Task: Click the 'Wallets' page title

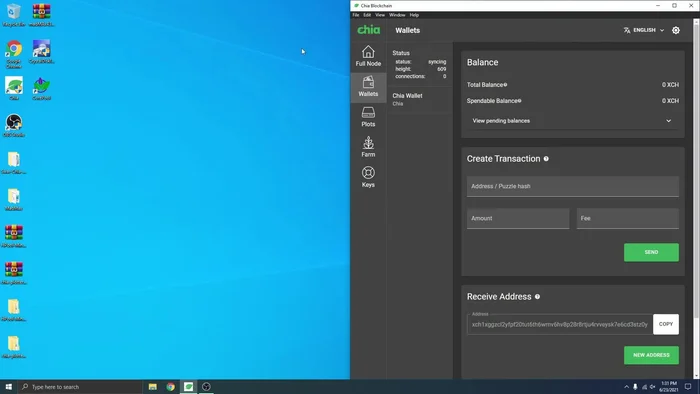Action: pyautogui.click(x=408, y=30)
